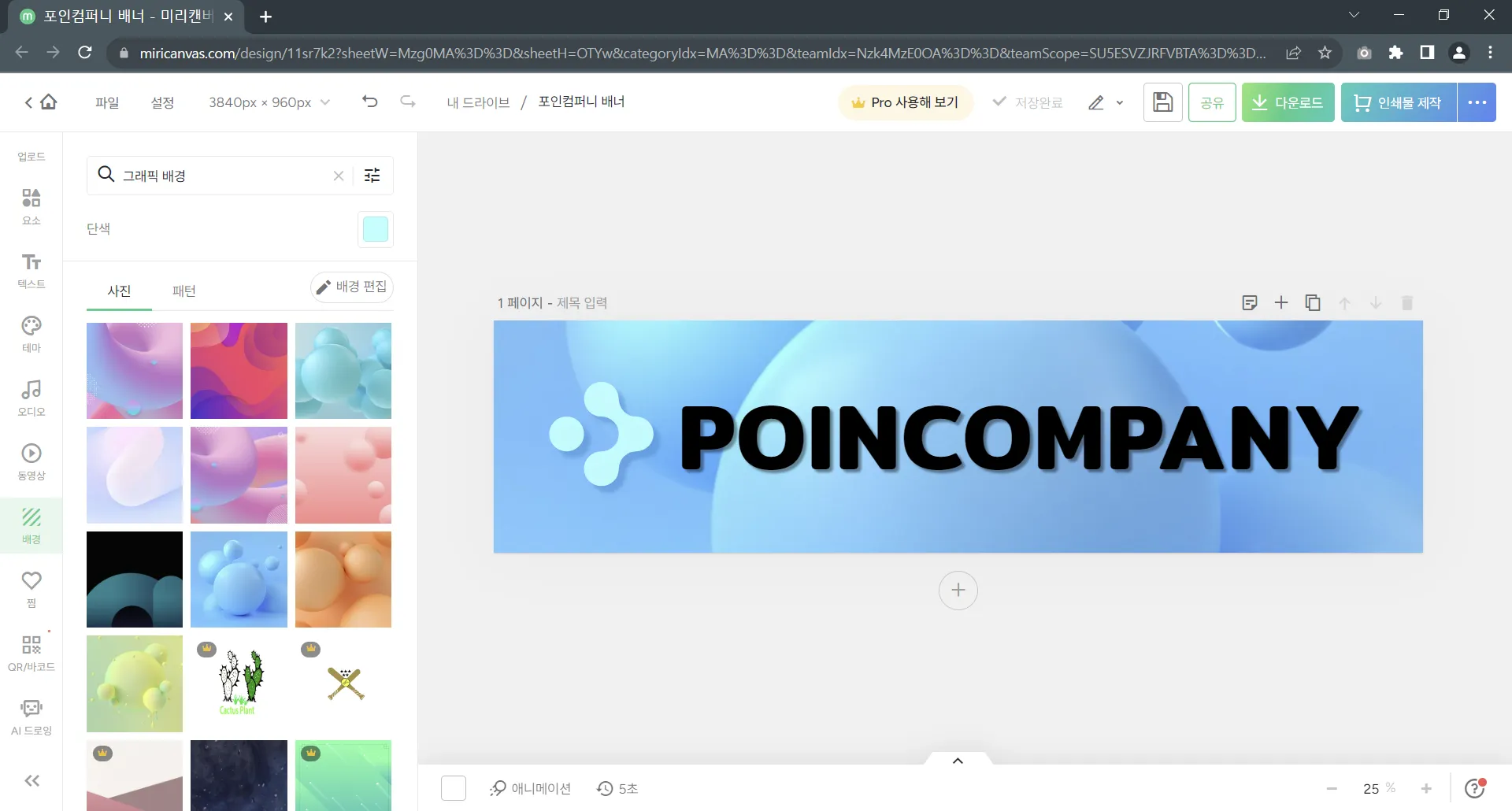Bookmark this page with the star icon

coord(1325,53)
